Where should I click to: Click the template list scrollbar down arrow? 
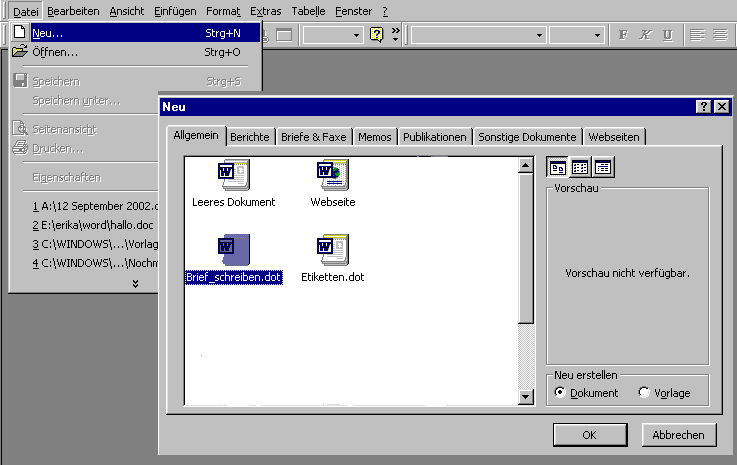coord(527,397)
